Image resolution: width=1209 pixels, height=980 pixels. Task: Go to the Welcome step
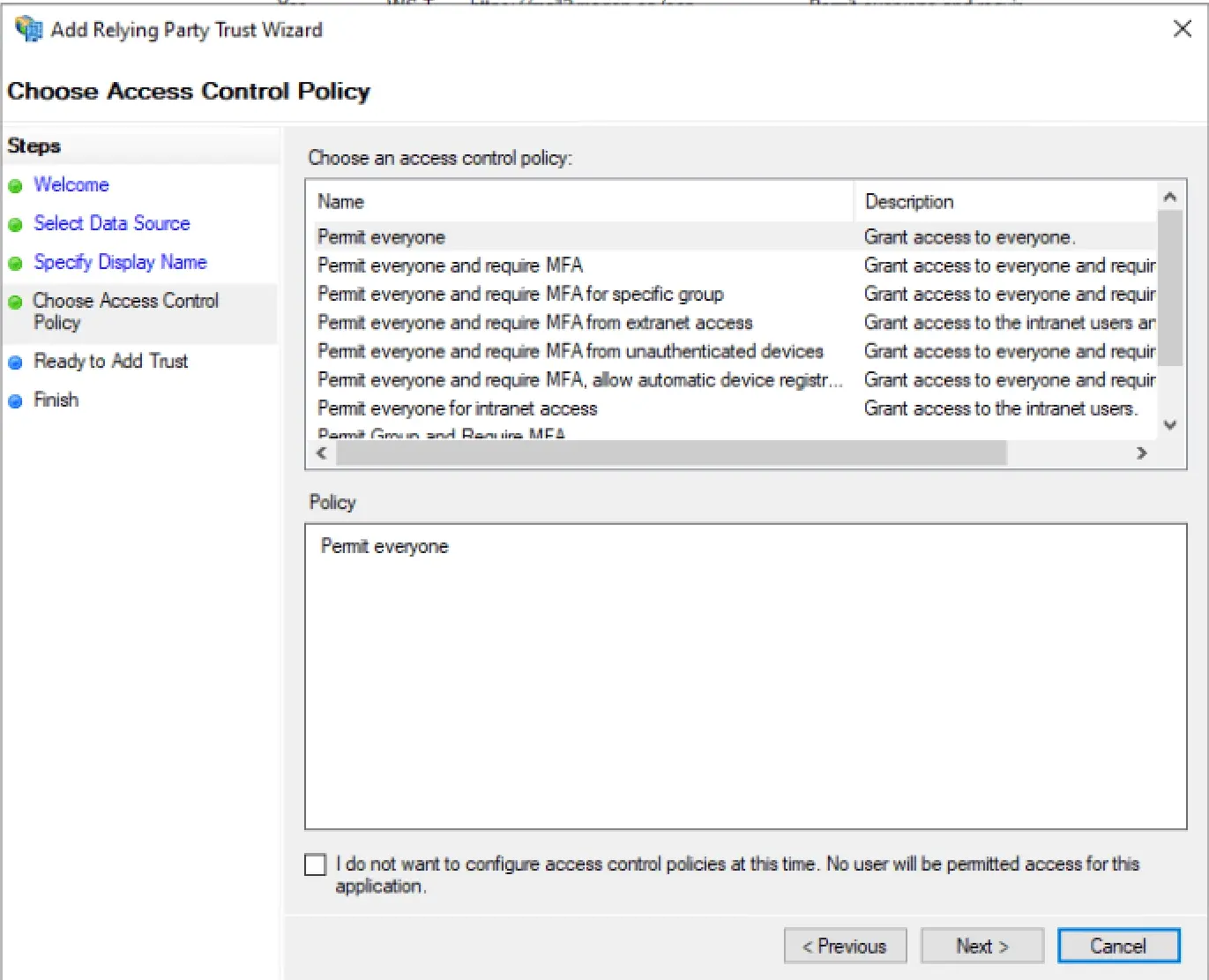(71, 185)
